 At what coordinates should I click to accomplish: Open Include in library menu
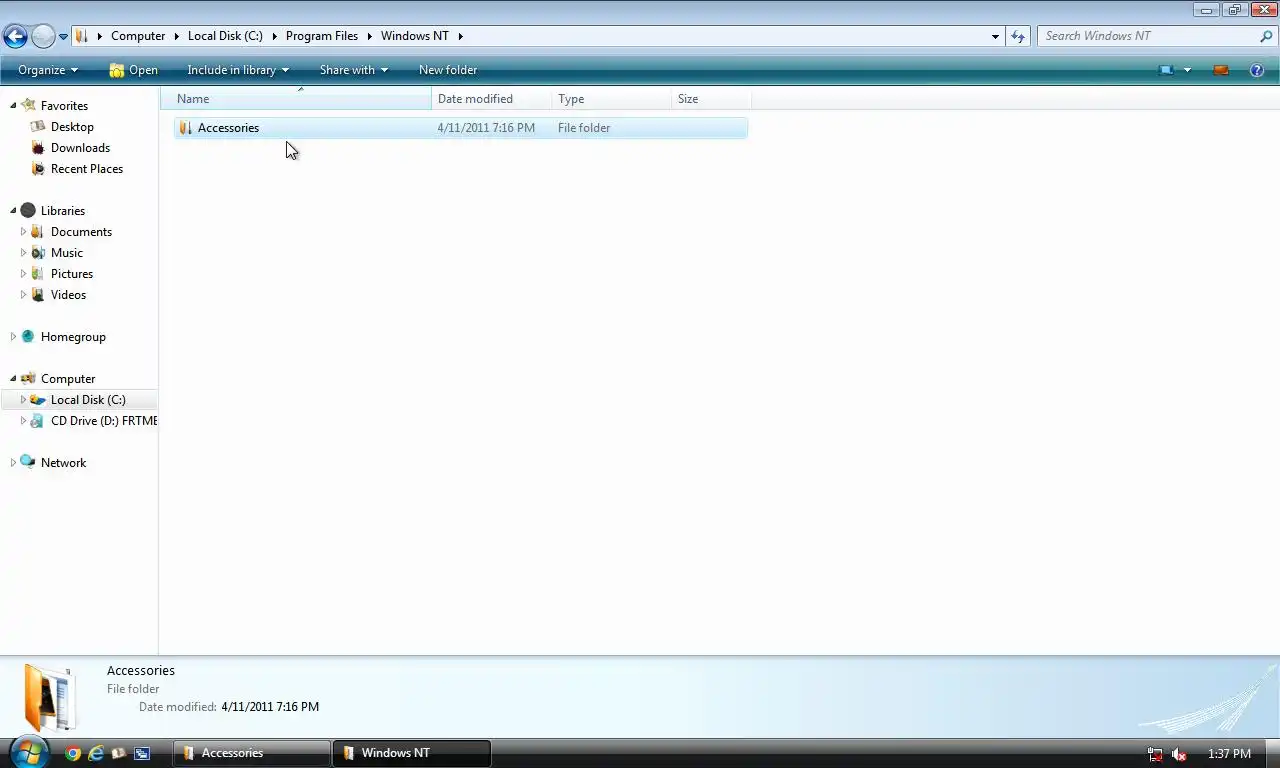point(238,70)
